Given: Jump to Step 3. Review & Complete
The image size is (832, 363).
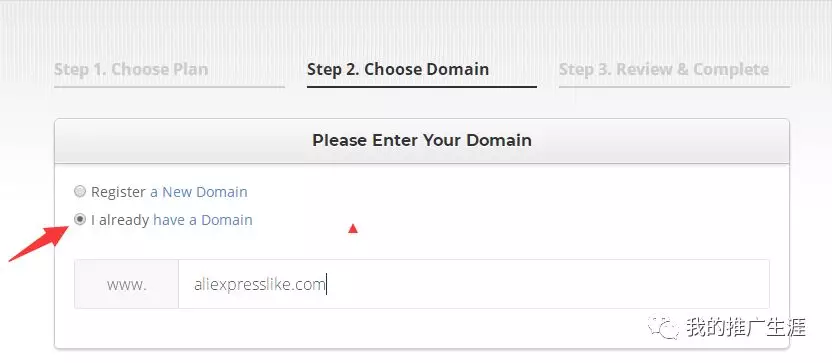Looking at the screenshot, I should click(x=664, y=70).
